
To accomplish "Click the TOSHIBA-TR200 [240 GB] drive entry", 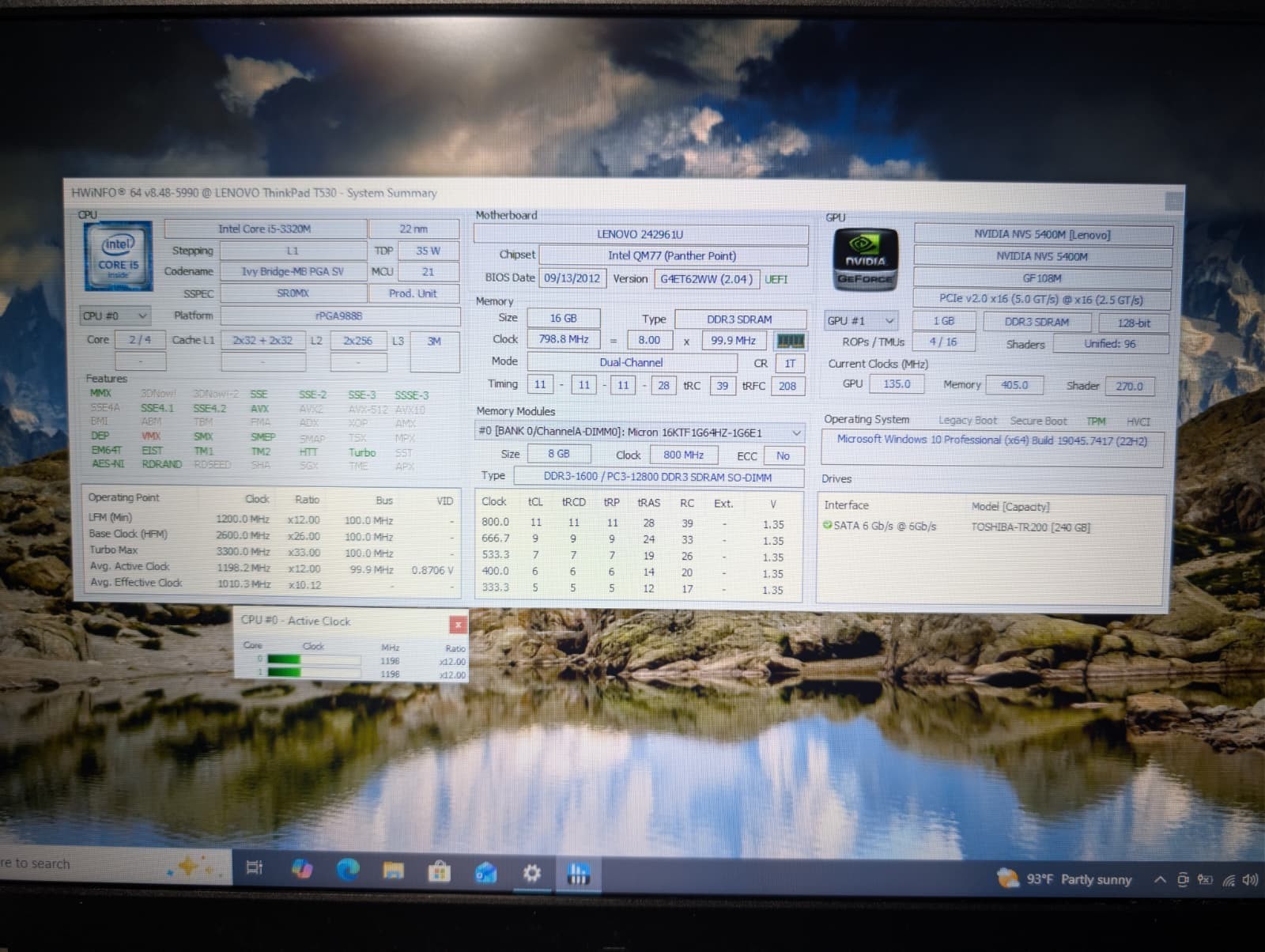I will point(1031,527).
